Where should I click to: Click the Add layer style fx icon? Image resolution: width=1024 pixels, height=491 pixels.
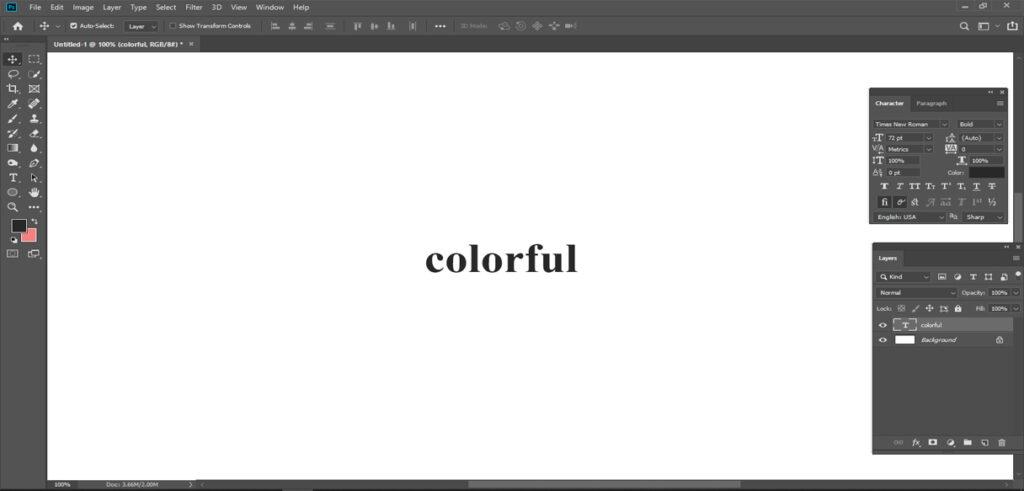click(x=916, y=443)
